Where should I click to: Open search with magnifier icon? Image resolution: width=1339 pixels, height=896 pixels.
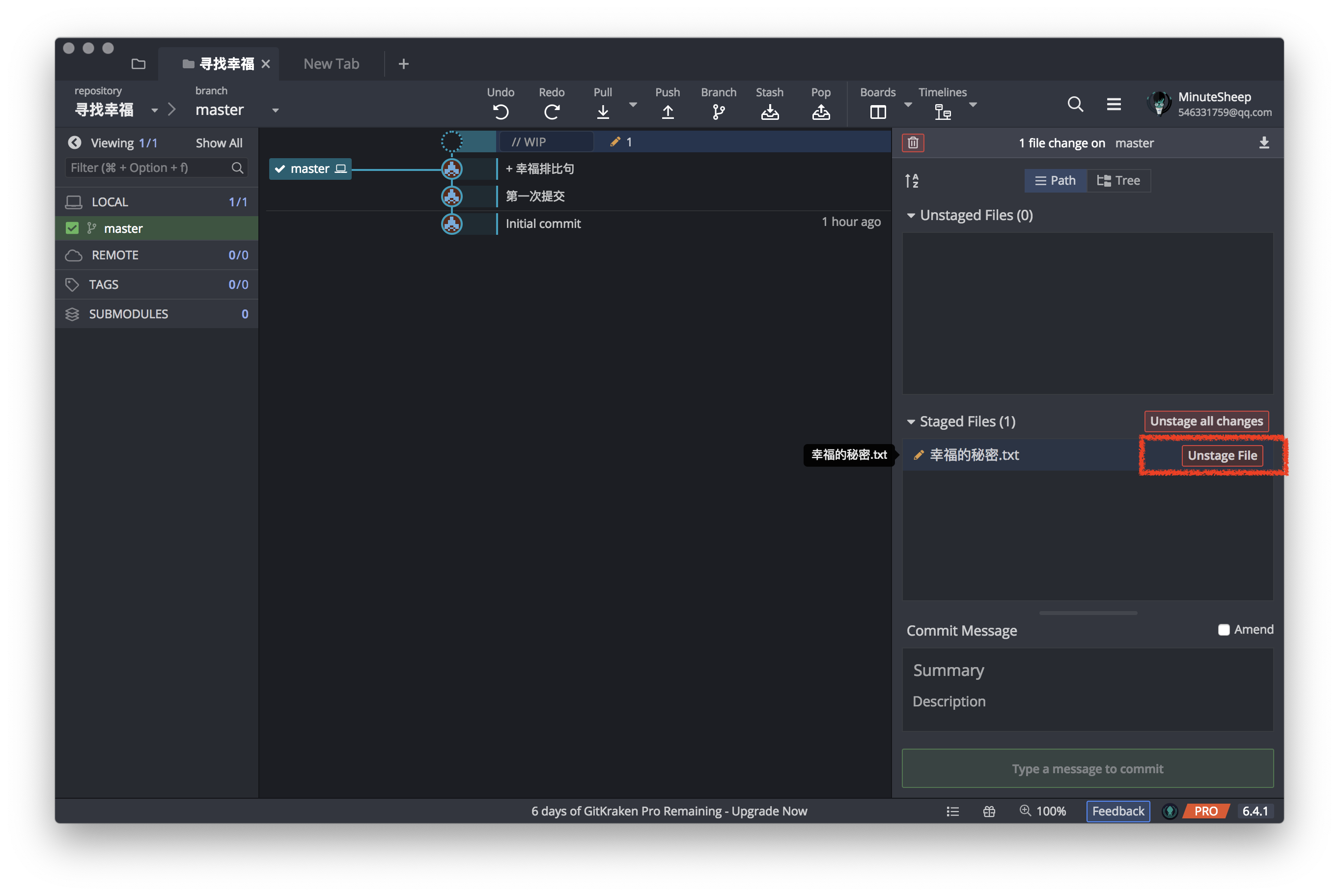point(1075,104)
